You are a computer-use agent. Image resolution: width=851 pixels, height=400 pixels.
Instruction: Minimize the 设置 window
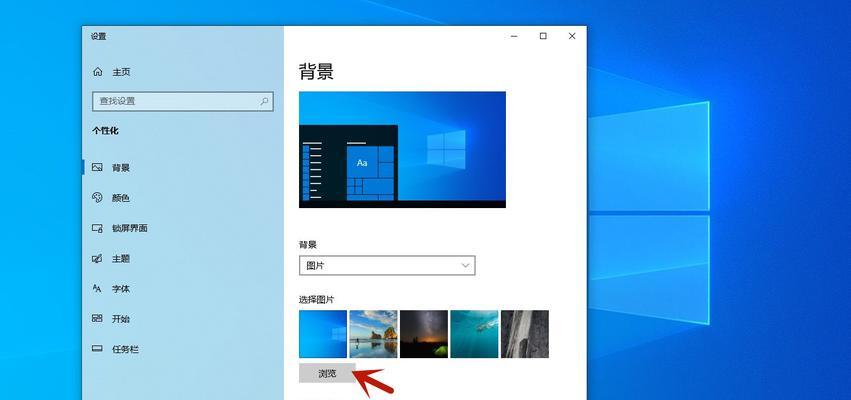coord(514,36)
